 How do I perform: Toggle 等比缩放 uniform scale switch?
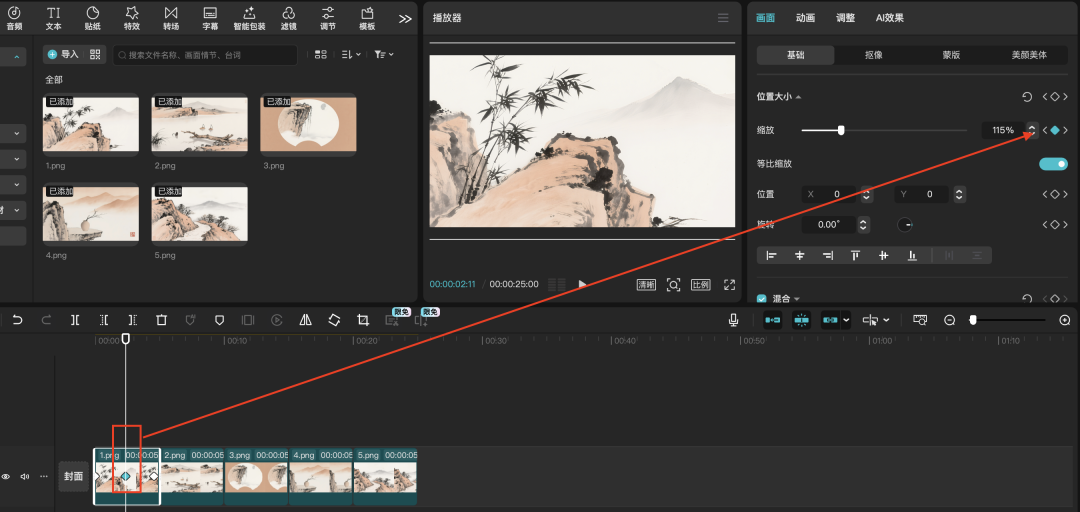point(1053,164)
